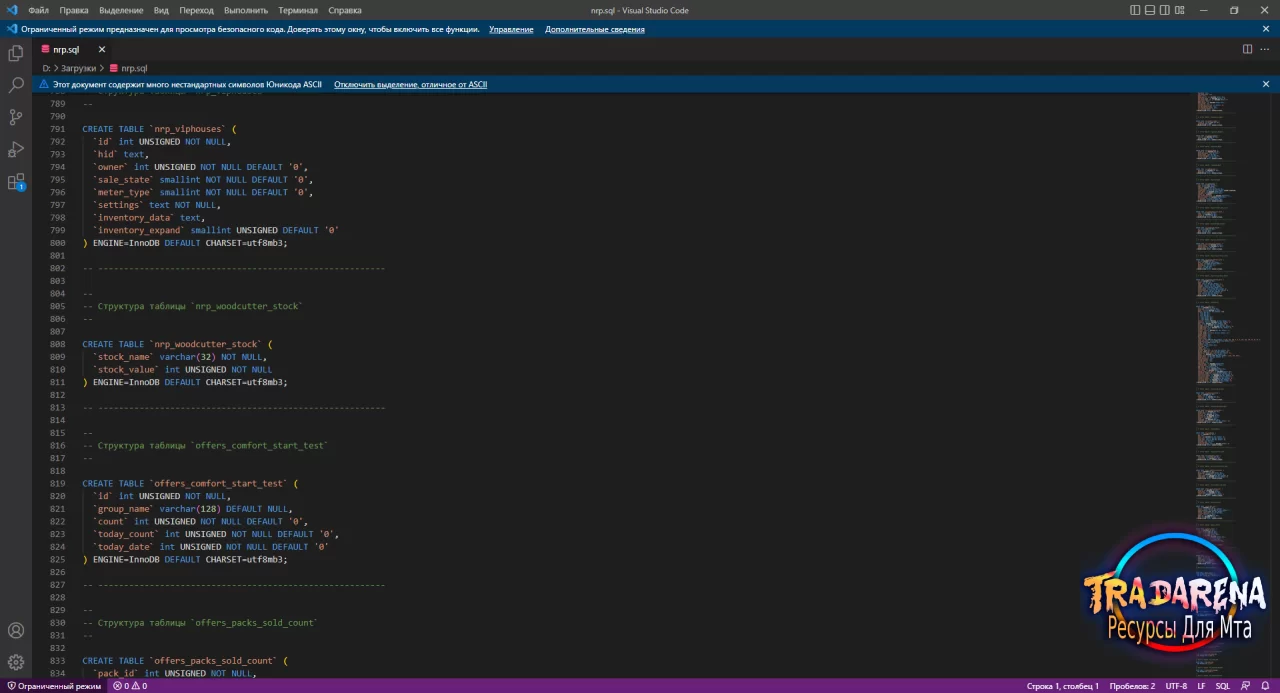Image resolution: width=1280 pixels, height=693 pixels.
Task: Click the Управление link in banner
Action: pyautogui.click(x=511, y=29)
